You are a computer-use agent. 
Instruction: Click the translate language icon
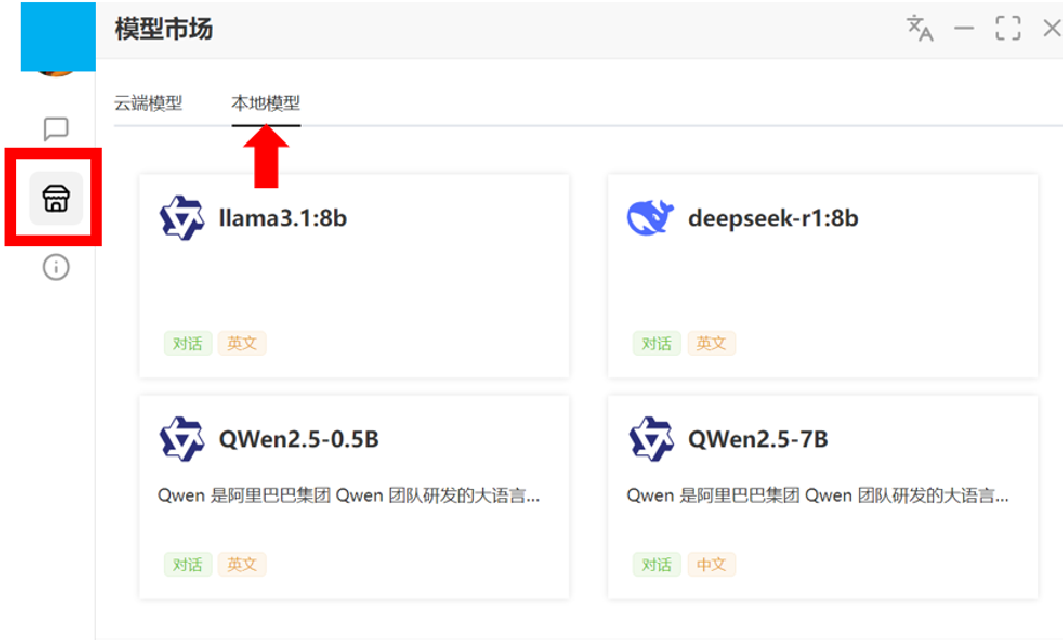click(x=920, y=28)
